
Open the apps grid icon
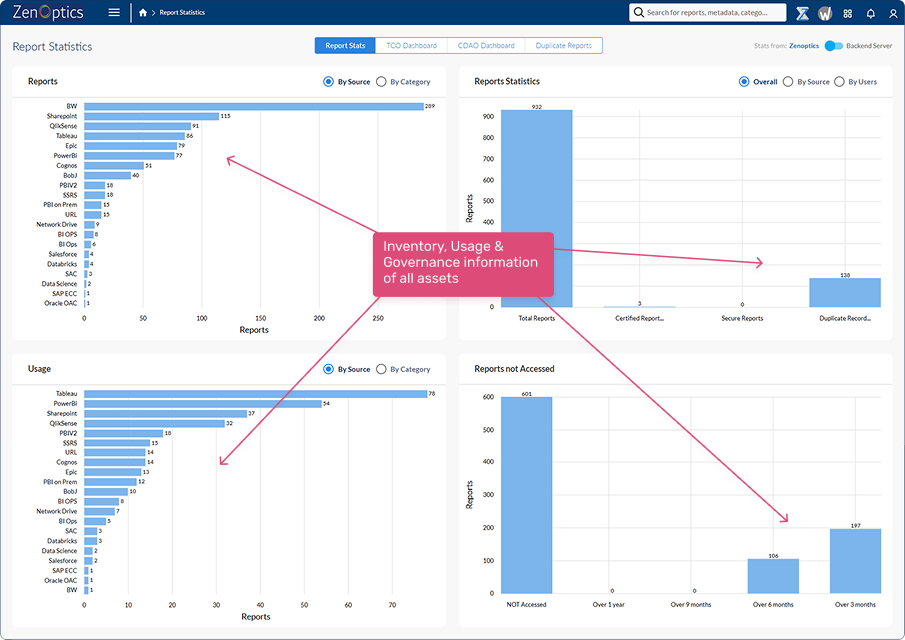pos(848,13)
